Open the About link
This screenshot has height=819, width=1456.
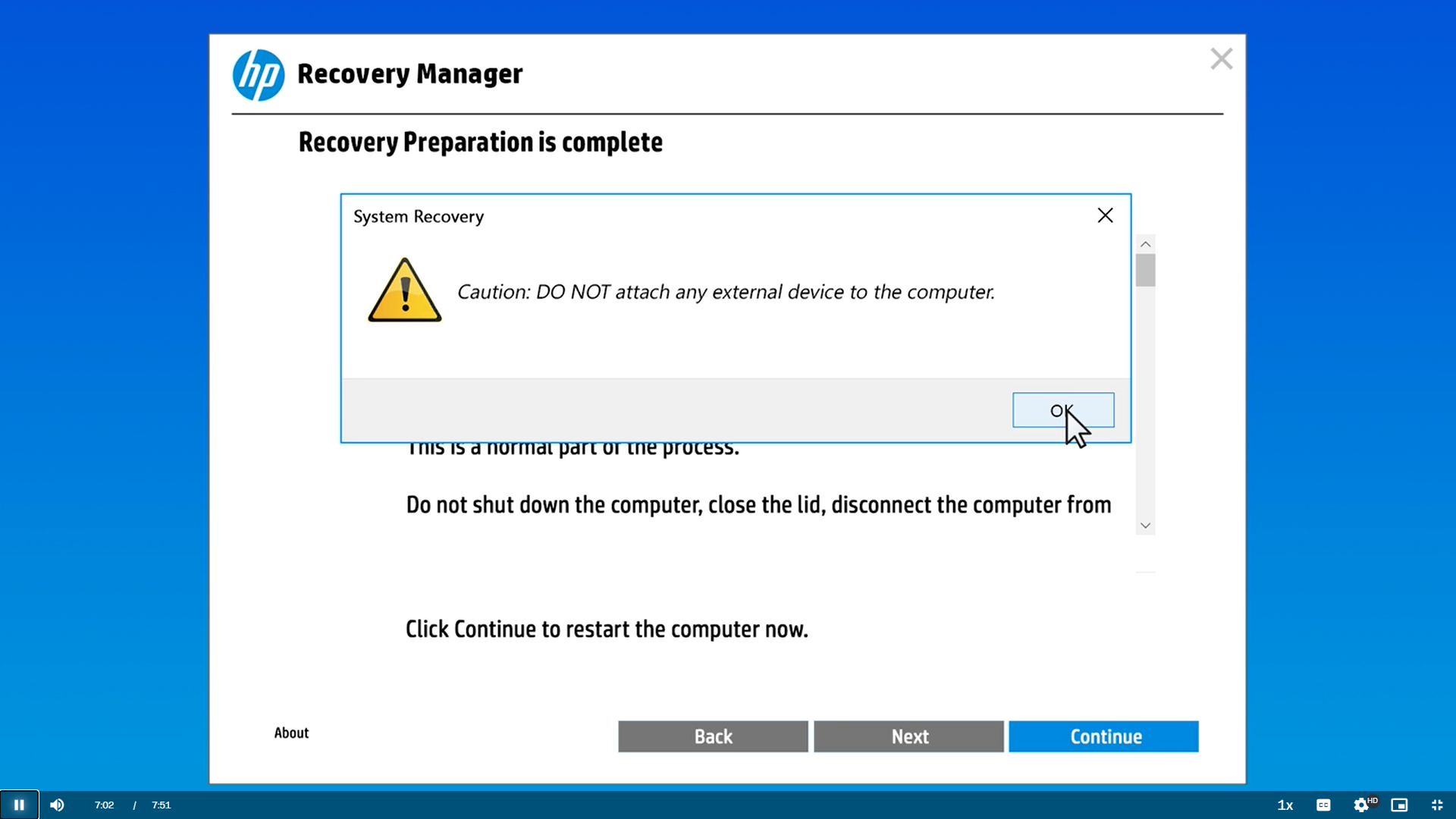tap(291, 733)
